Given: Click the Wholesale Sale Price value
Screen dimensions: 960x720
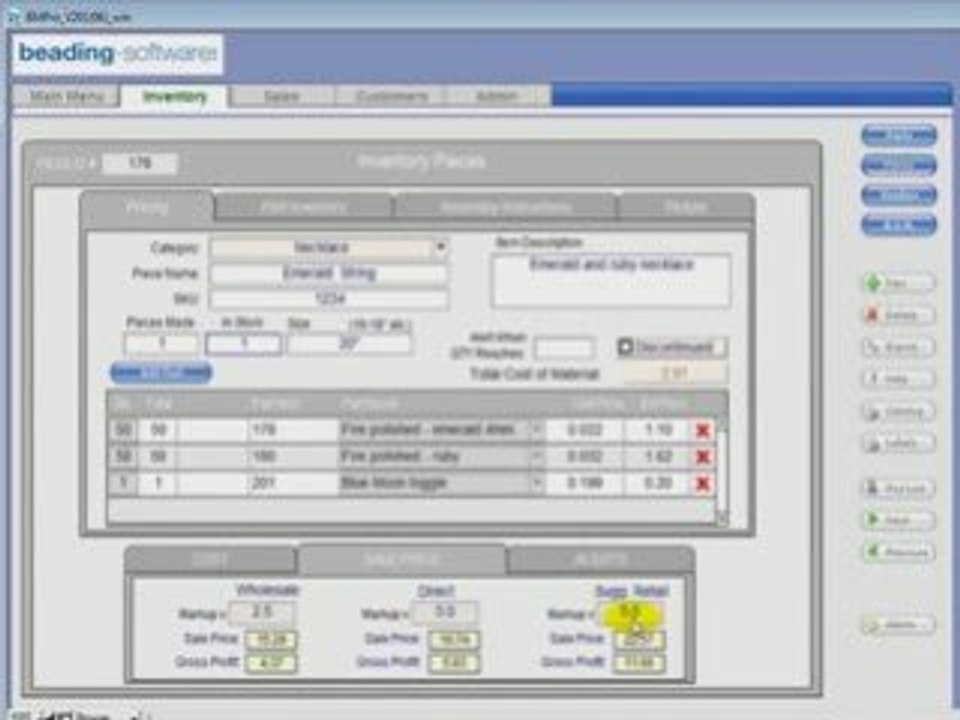Looking at the screenshot, I should tap(271, 640).
